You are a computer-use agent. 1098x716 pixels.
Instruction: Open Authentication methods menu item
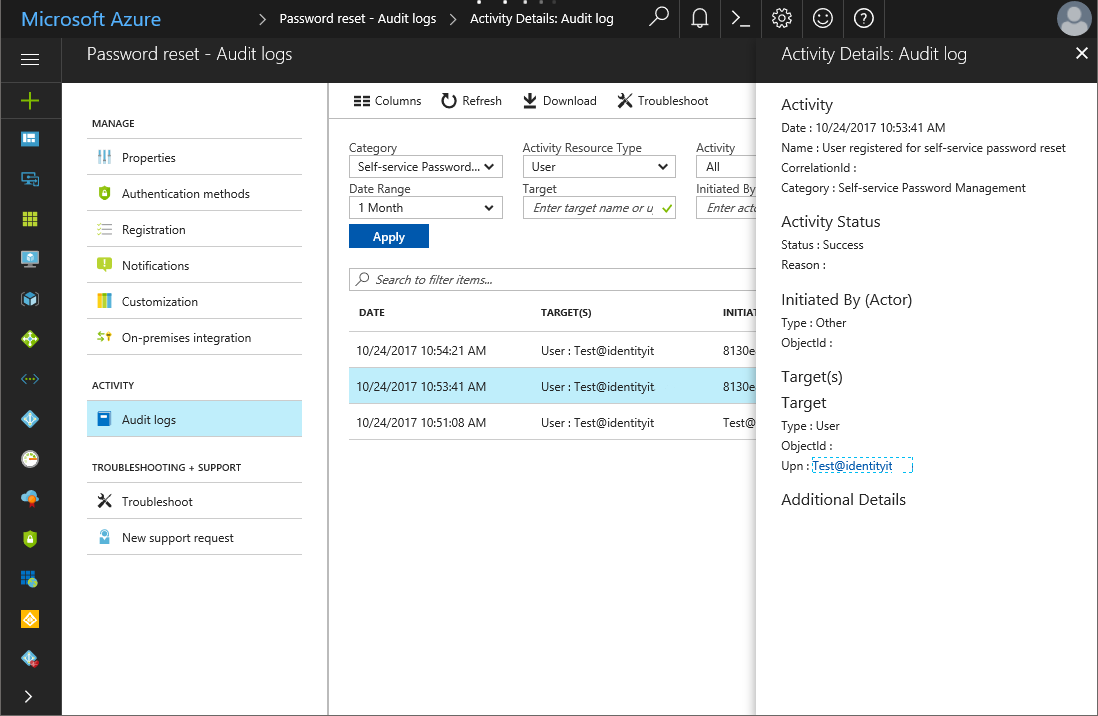click(x=186, y=194)
